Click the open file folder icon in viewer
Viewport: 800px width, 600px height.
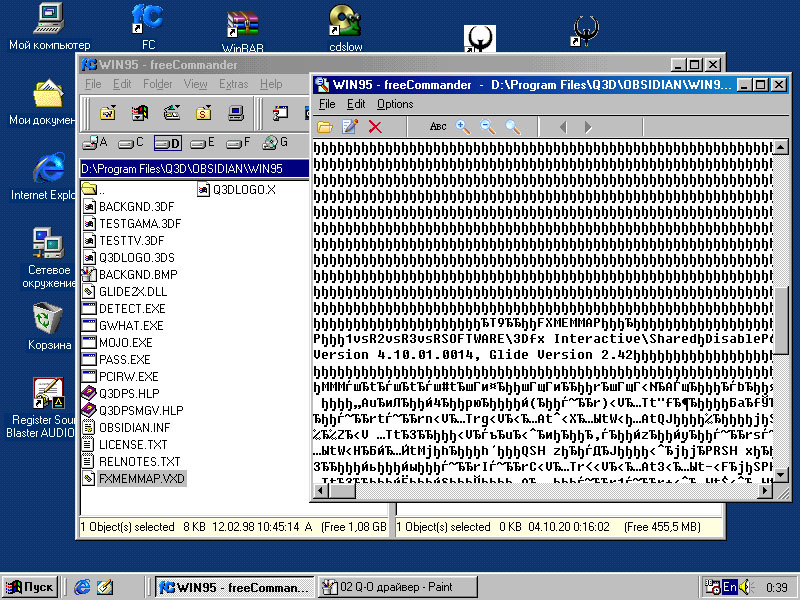324,127
